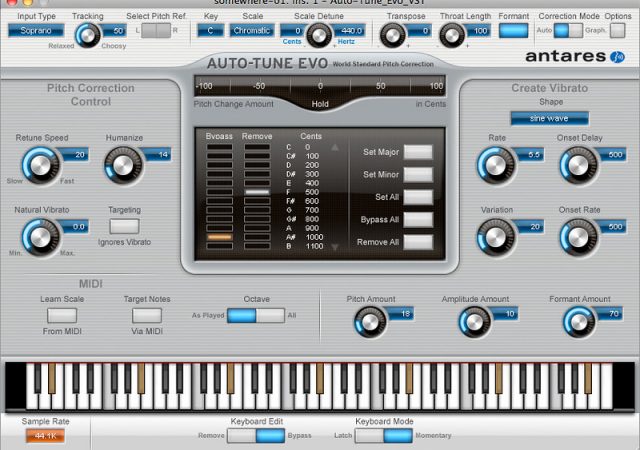Click the Scale Detune Cents value 0
The height and width of the screenshot is (450, 640).
(x=293, y=31)
